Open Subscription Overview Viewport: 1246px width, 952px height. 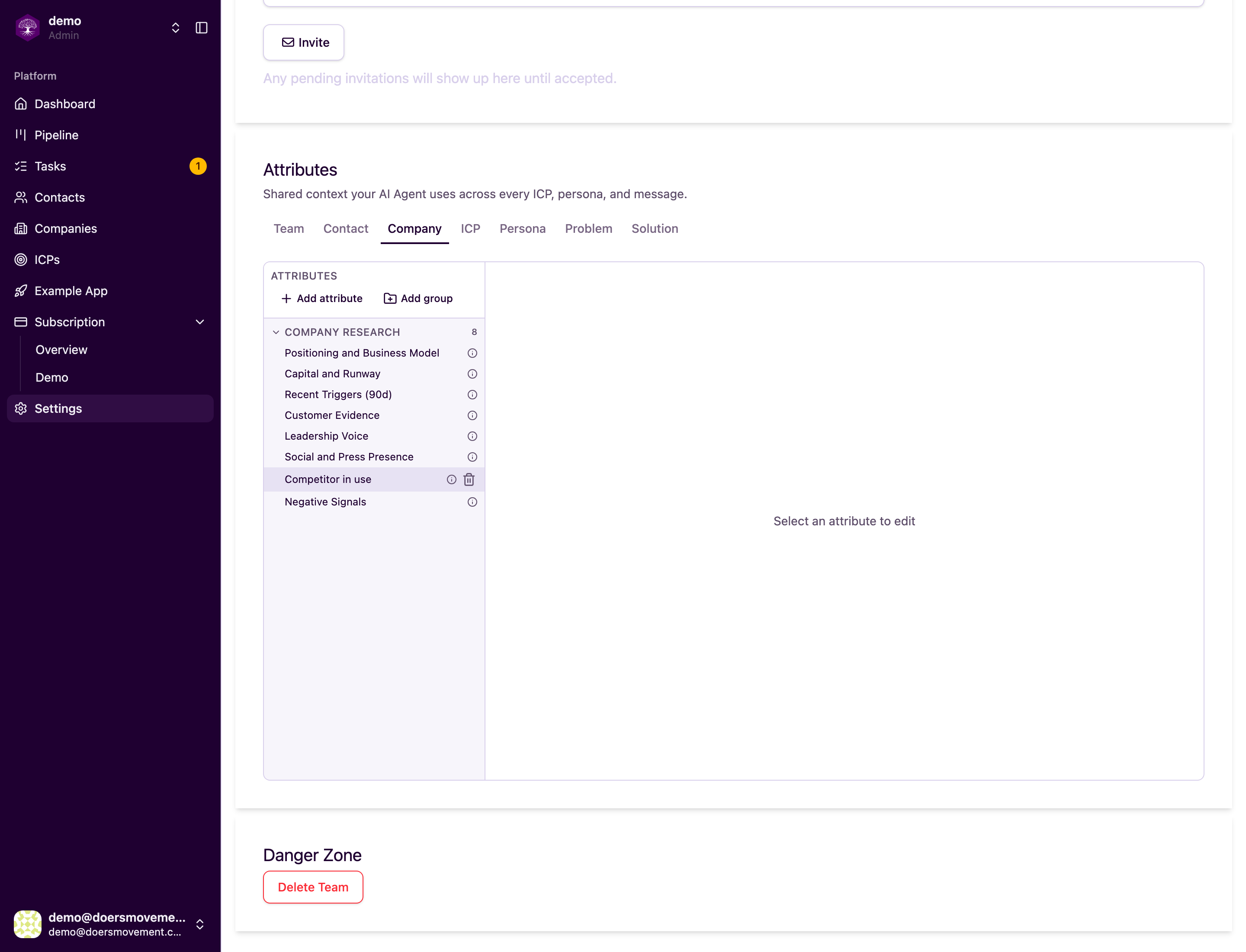(61, 350)
